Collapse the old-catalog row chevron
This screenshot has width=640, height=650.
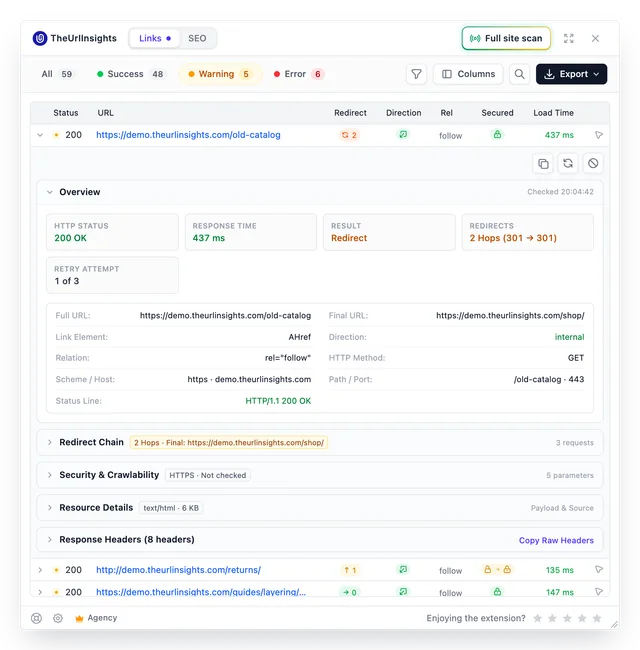[x=40, y=135]
